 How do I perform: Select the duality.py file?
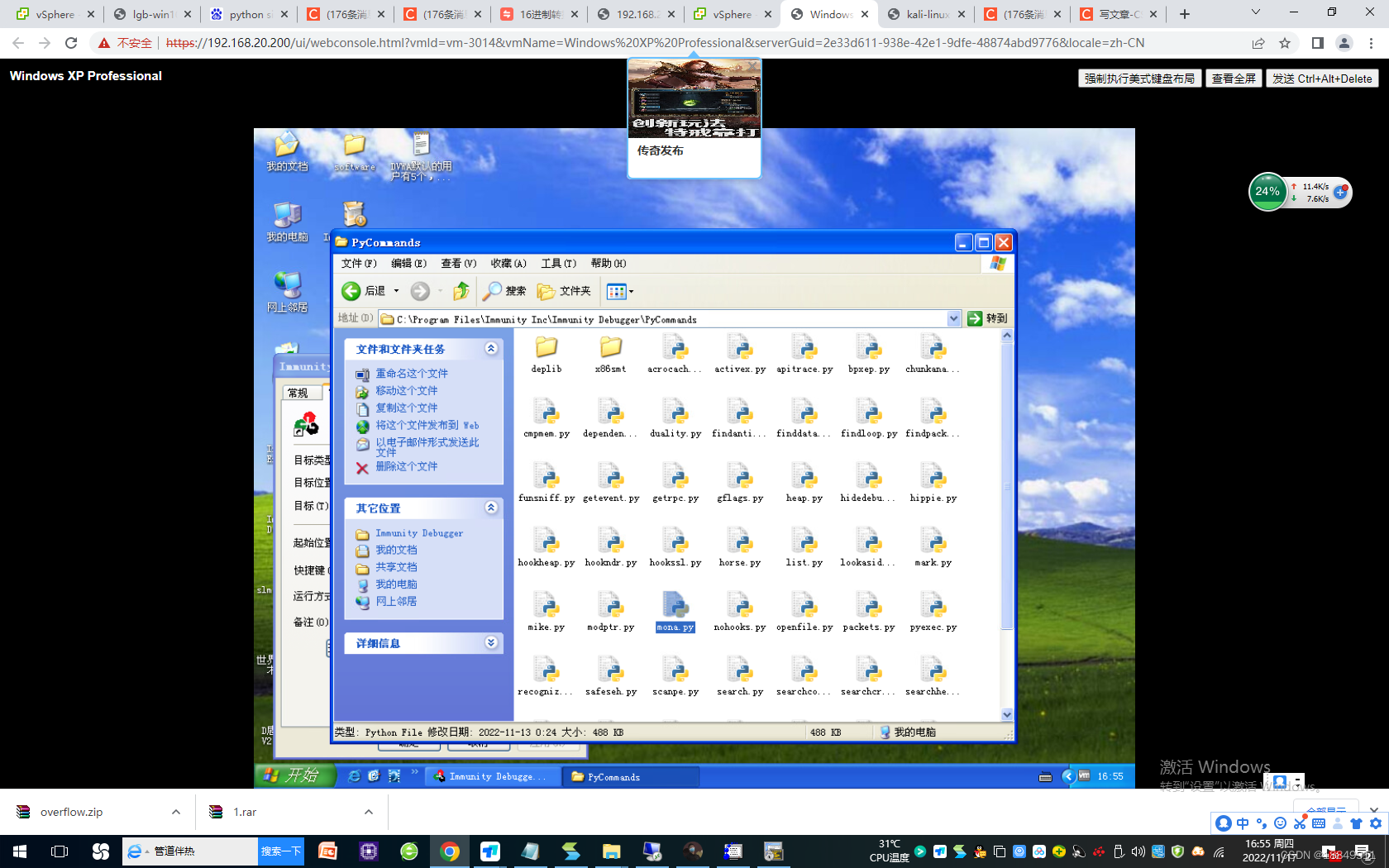[x=675, y=419]
